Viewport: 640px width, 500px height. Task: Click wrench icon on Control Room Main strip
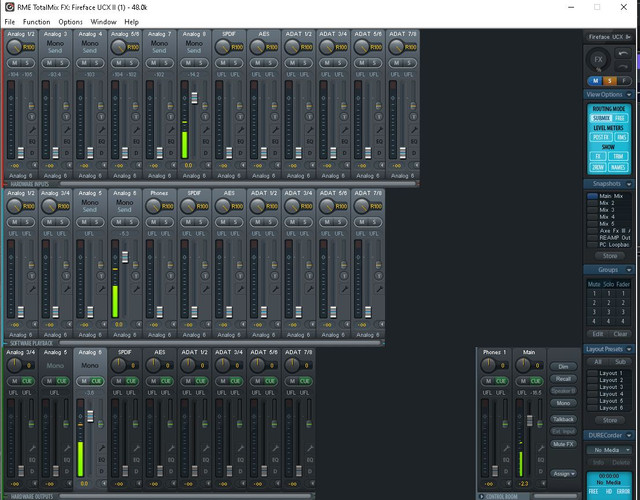[541, 448]
